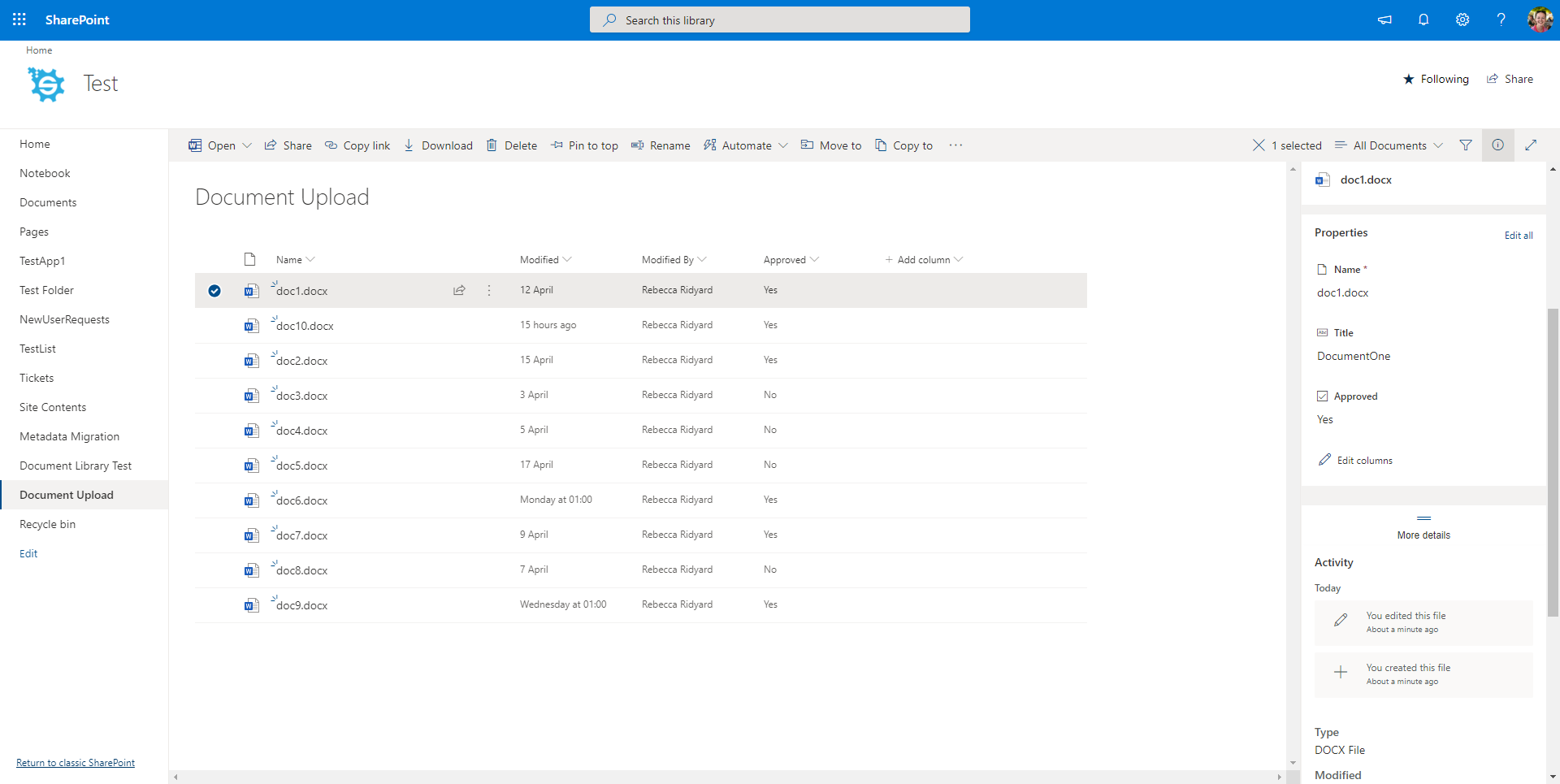This screenshot has height=784, width=1560.
Task: Click the megaphone feedback icon
Action: (x=1384, y=19)
